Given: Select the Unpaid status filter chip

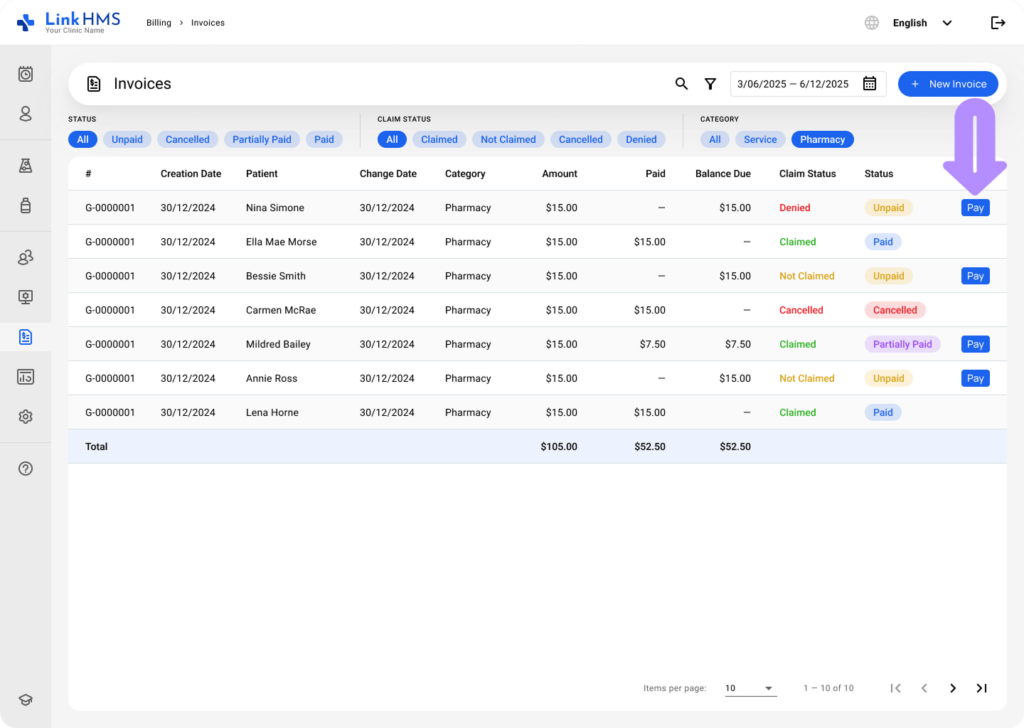Looking at the screenshot, I should point(127,139).
